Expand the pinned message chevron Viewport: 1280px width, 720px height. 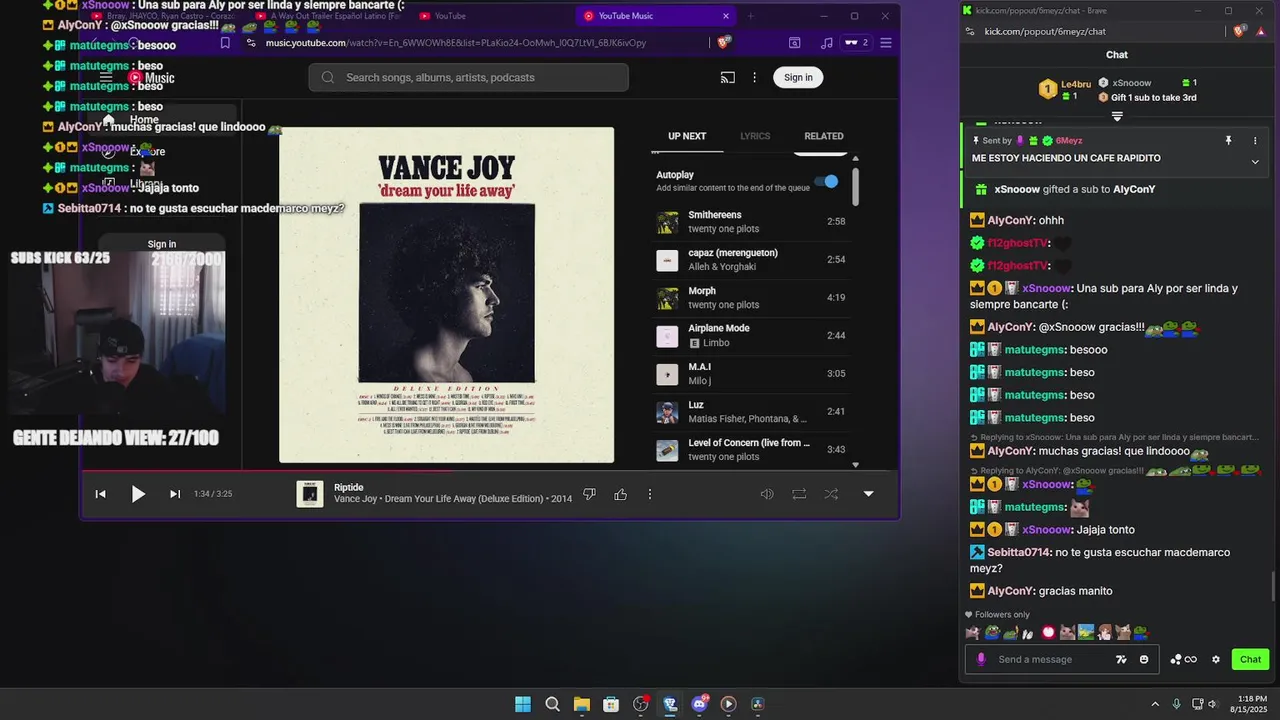pos(1255,162)
